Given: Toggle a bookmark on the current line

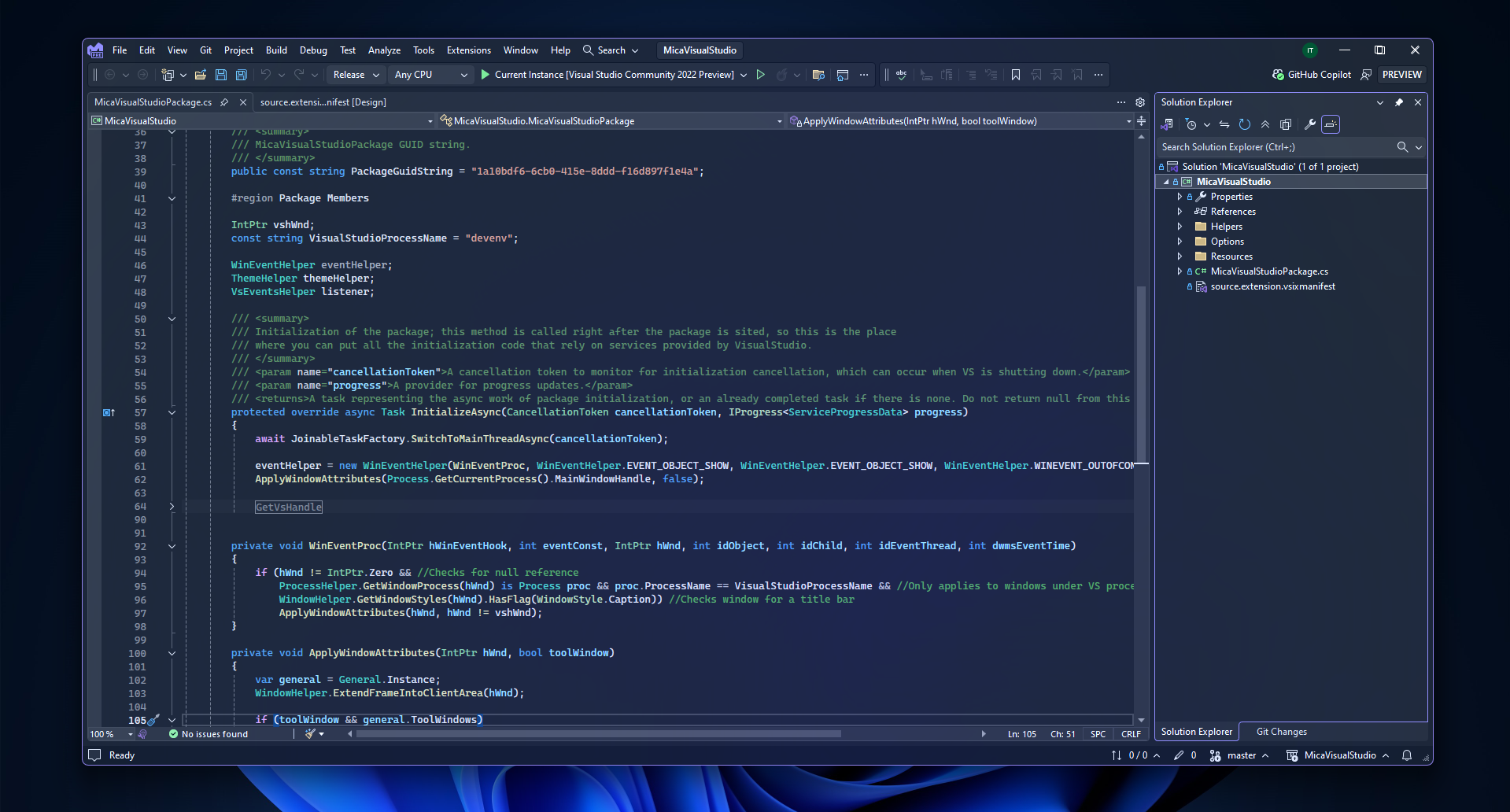Looking at the screenshot, I should pos(1016,74).
